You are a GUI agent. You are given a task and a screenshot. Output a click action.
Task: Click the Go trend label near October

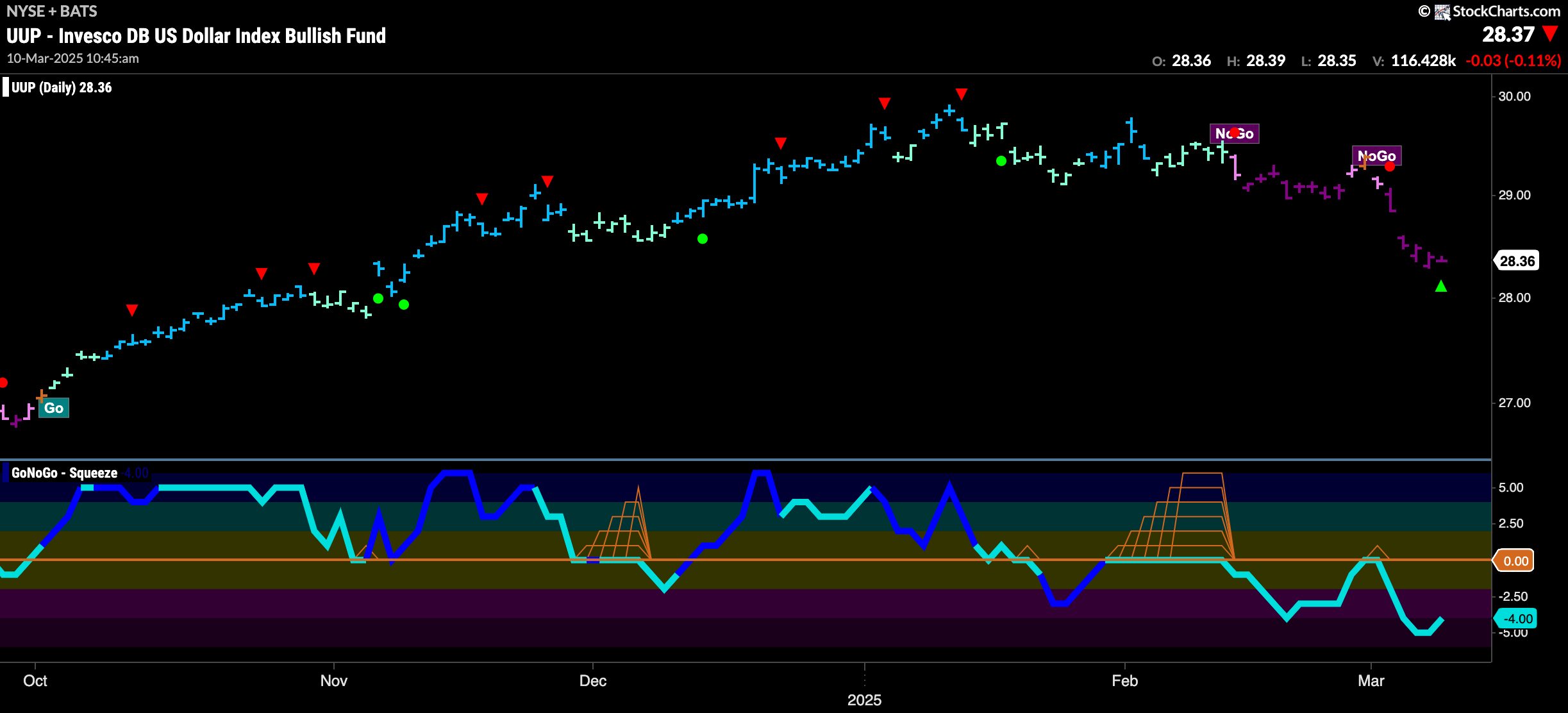pos(54,408)
